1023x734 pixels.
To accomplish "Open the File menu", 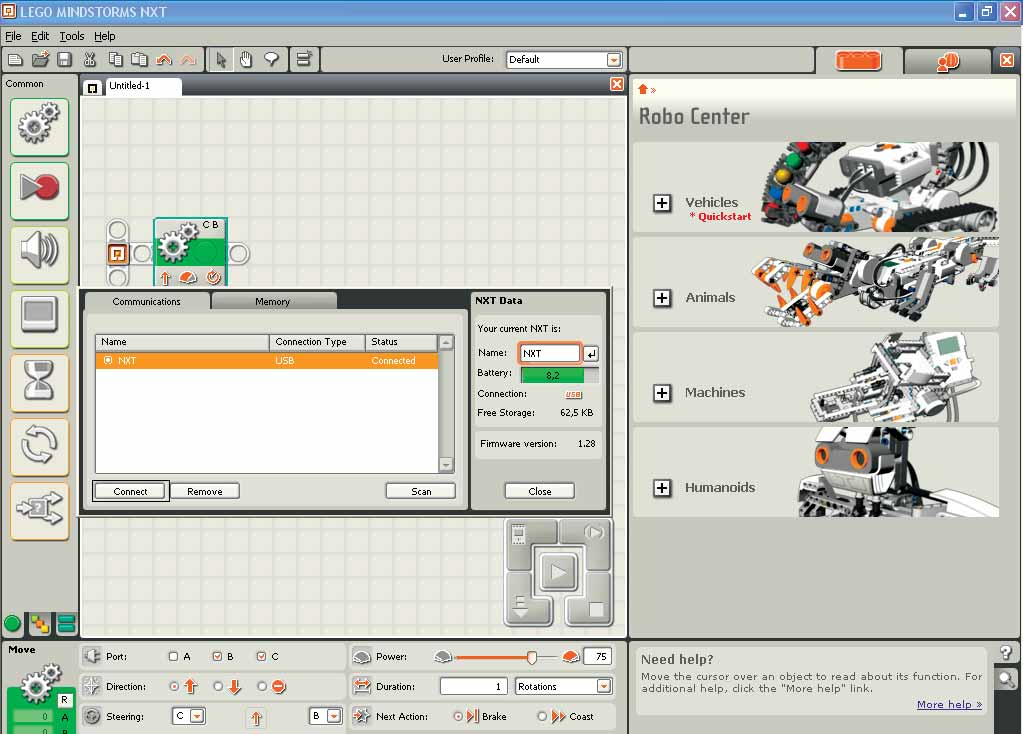I will click(x=13, y=37).
